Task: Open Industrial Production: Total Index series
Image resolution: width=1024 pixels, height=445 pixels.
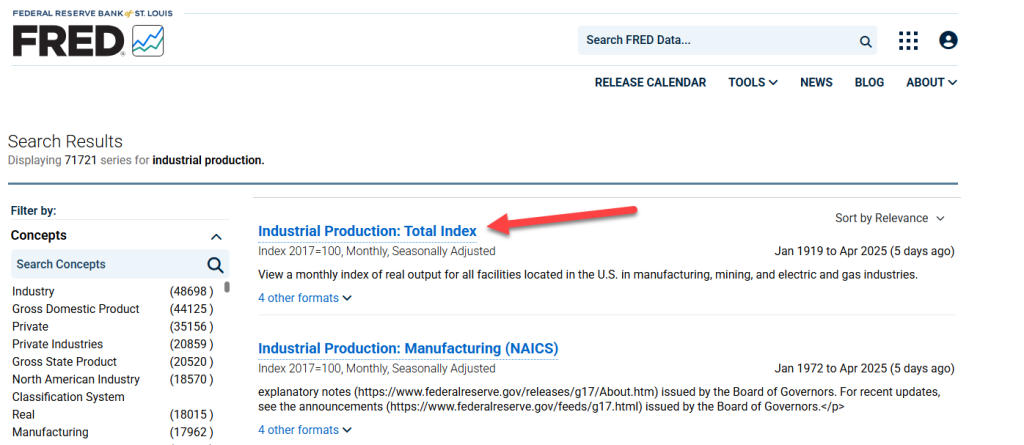Action: coord(367,231)
